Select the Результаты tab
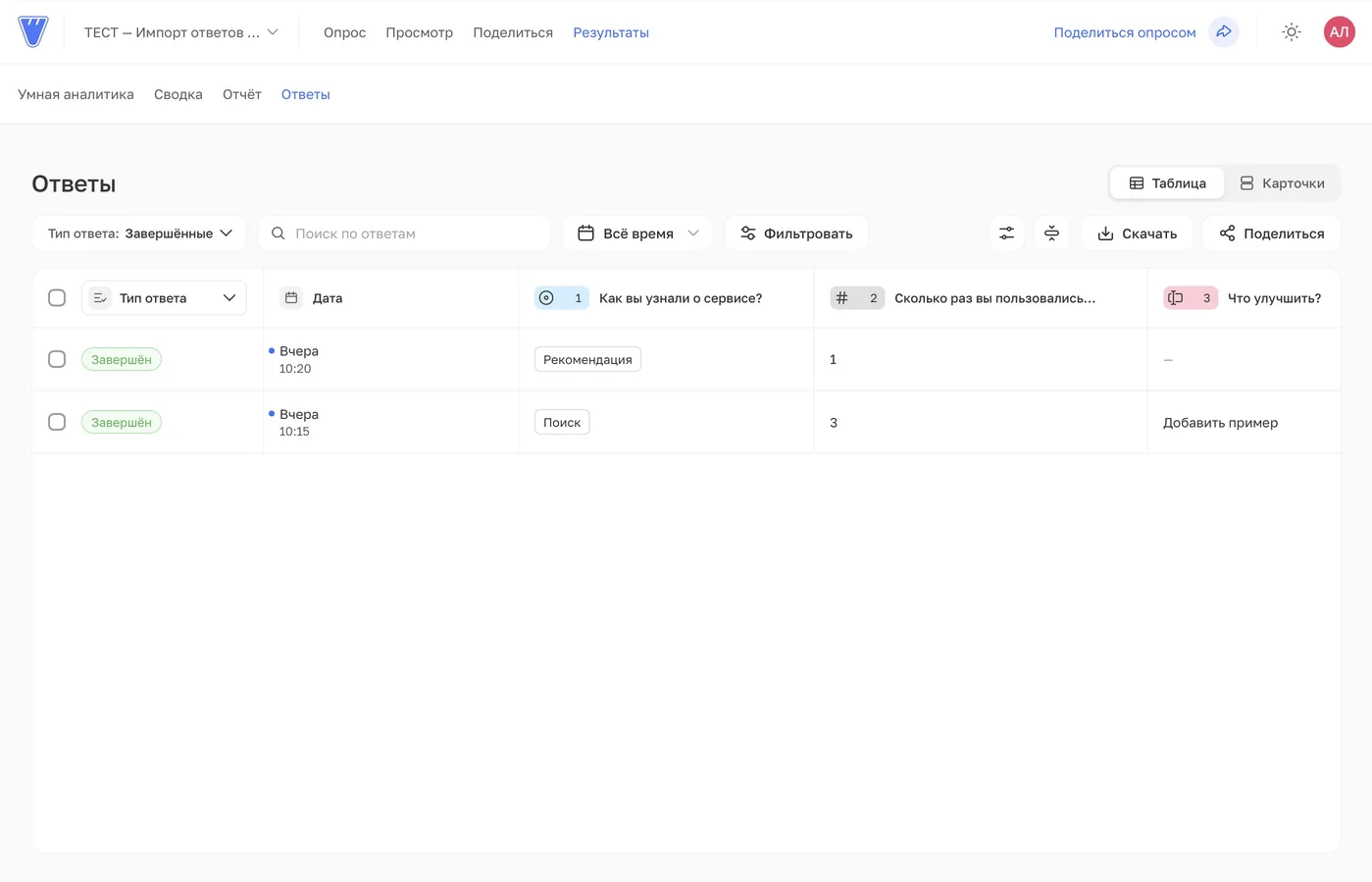 611,32
